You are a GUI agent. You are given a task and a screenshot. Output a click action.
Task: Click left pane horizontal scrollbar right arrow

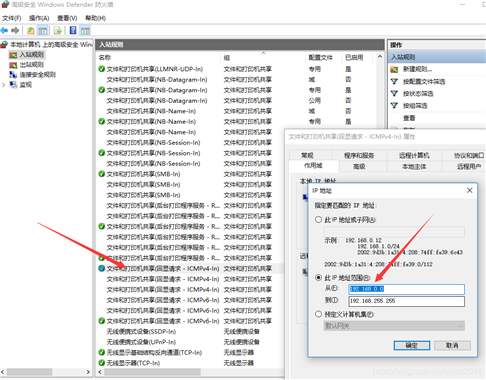pyautogui.click(x=88, y=372)
